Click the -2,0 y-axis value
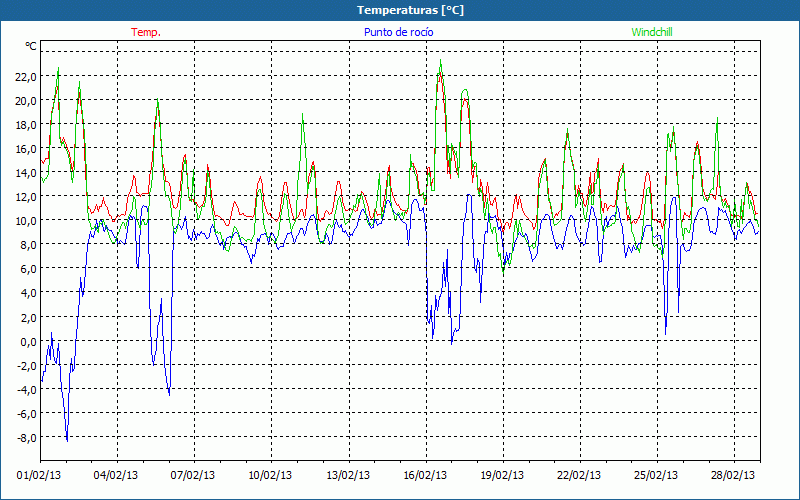The height and width of the screenshot is (500, 800). click(x=27, y=365)
